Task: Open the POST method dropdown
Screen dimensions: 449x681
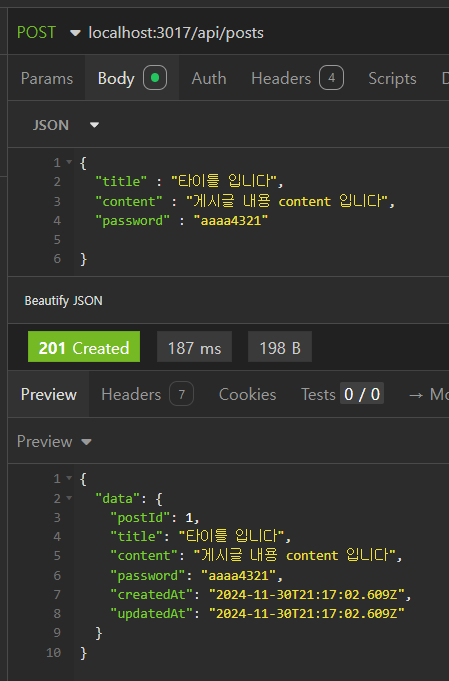Action: point(48,33)
